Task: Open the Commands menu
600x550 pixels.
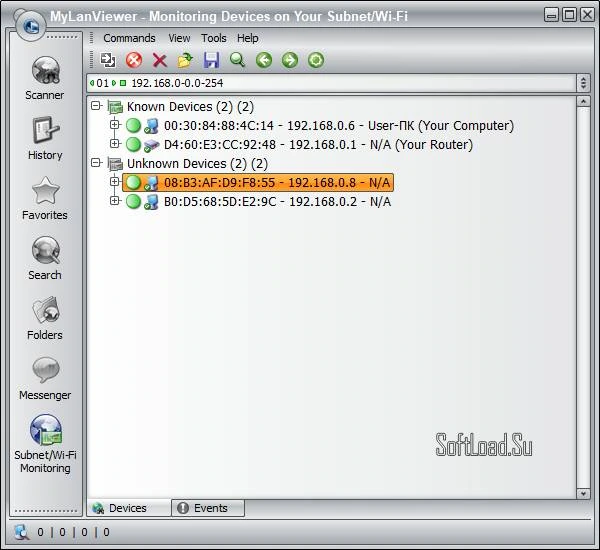Action: pyautogui.click(x=129, y=38)
